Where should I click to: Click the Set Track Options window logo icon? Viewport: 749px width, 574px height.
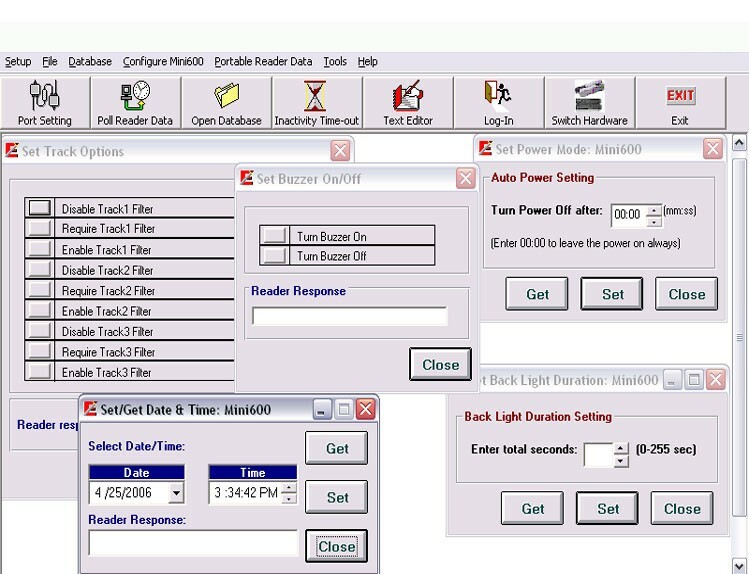tap(12, 150)
